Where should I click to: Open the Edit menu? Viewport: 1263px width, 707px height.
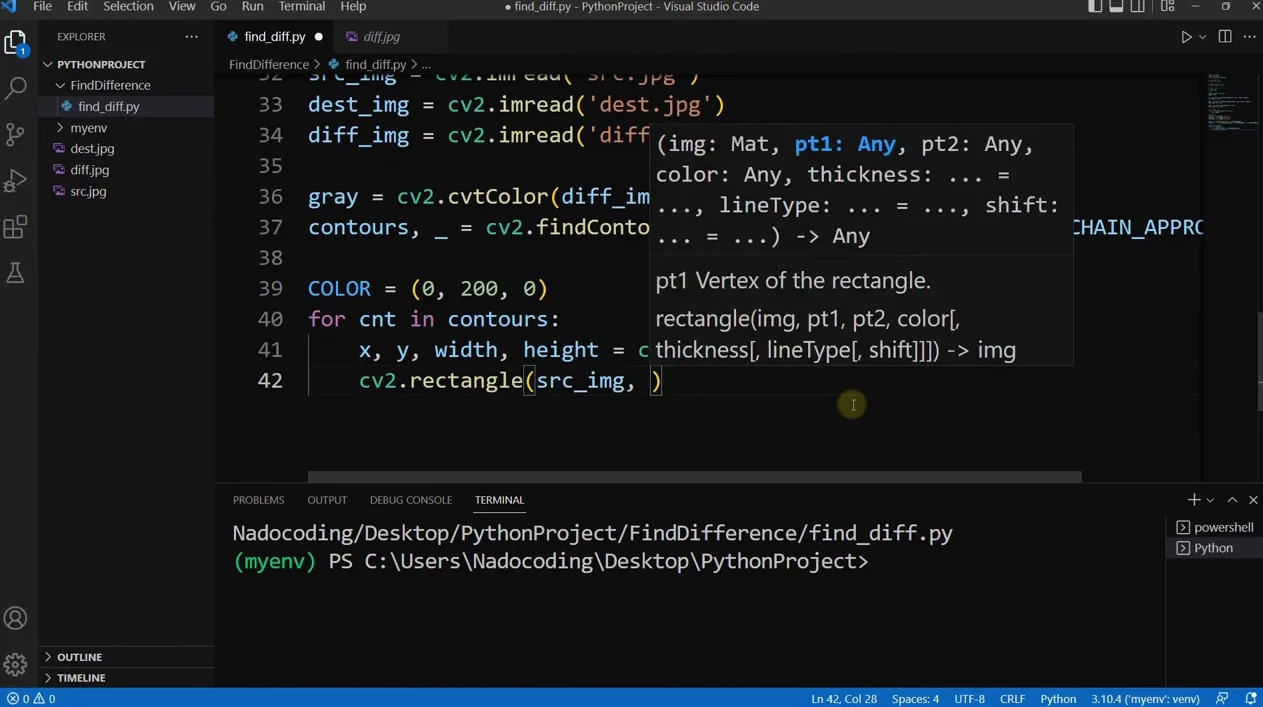pos(77,7)
